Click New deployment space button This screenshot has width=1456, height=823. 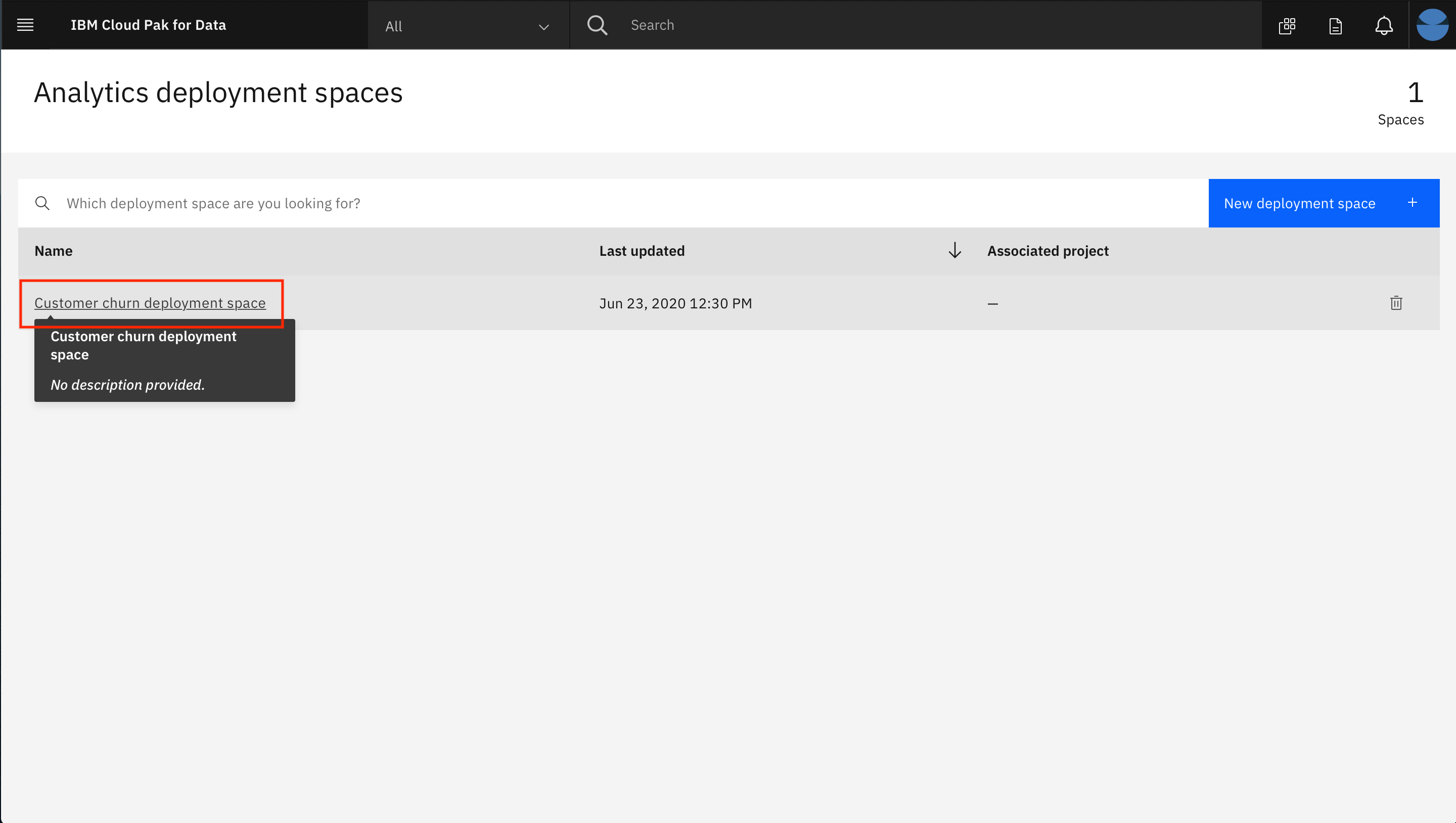coord(1300,203)
